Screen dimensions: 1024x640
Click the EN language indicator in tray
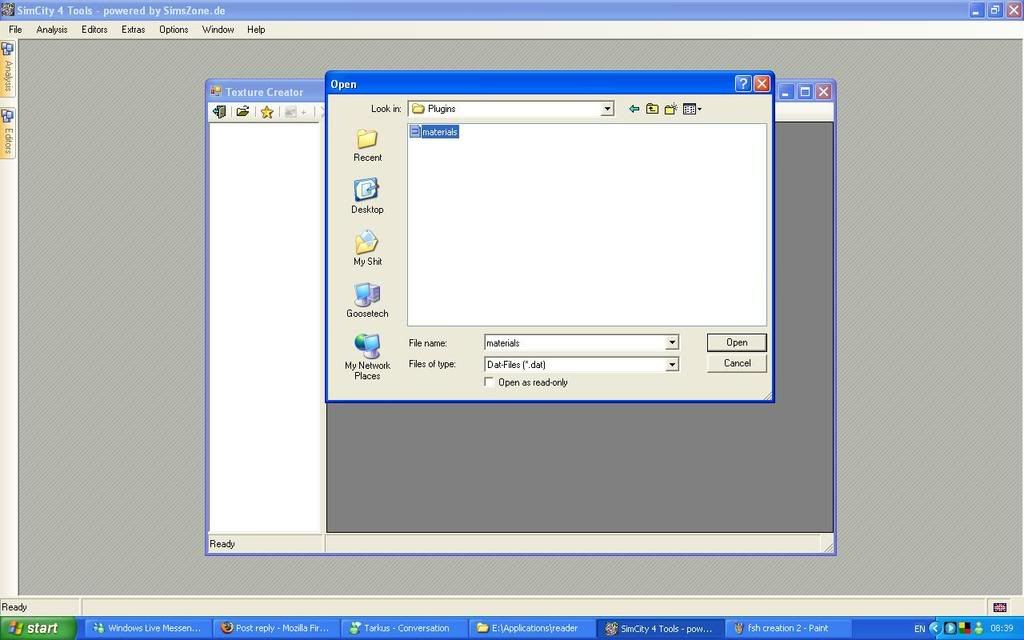(920, 629)
